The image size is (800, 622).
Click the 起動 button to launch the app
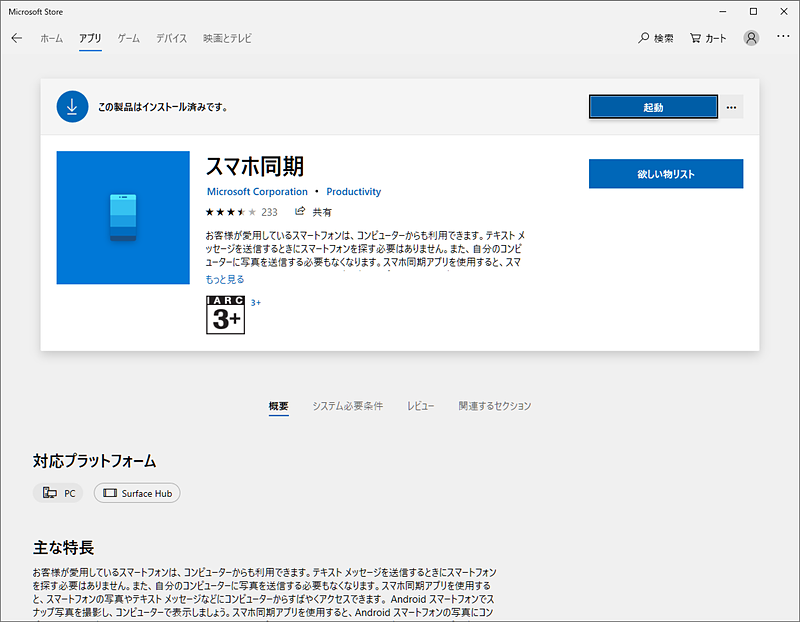tap(653, 106)
